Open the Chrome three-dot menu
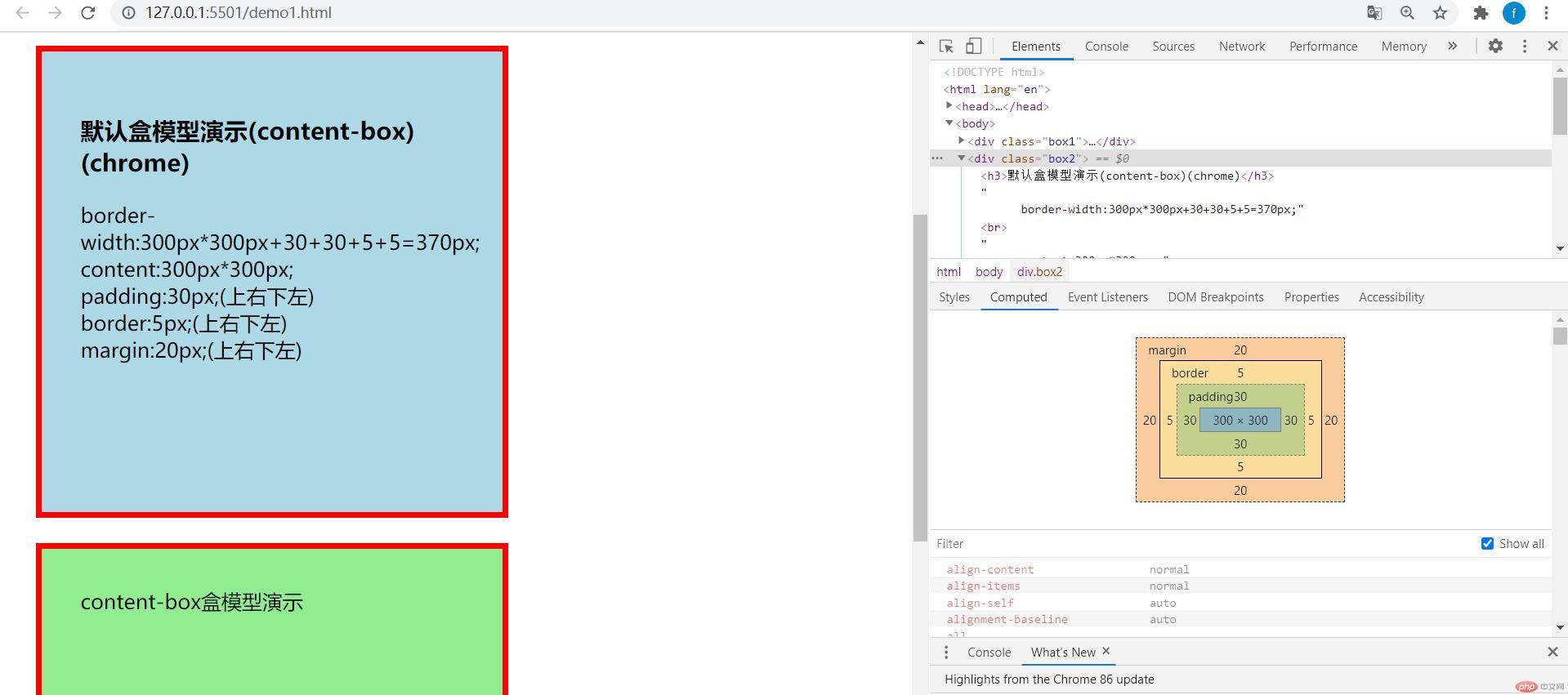1568x695 pixels. (x=1546, y=13)
